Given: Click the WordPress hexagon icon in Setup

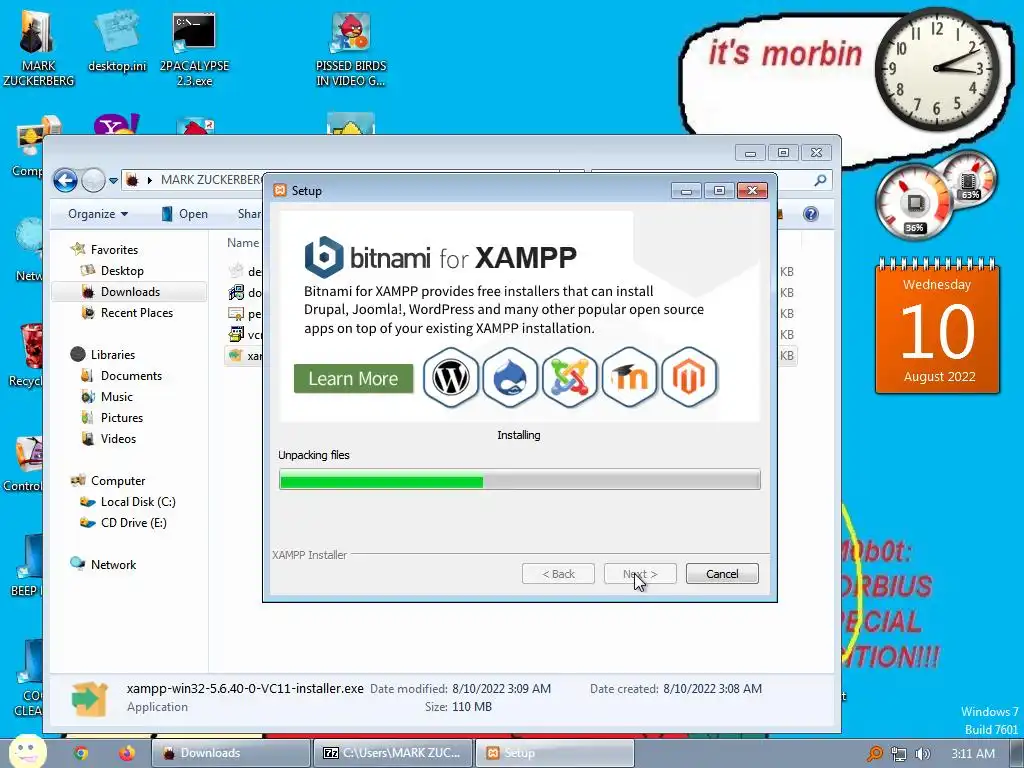Looking at the screenshot, I should pos(451,377).
